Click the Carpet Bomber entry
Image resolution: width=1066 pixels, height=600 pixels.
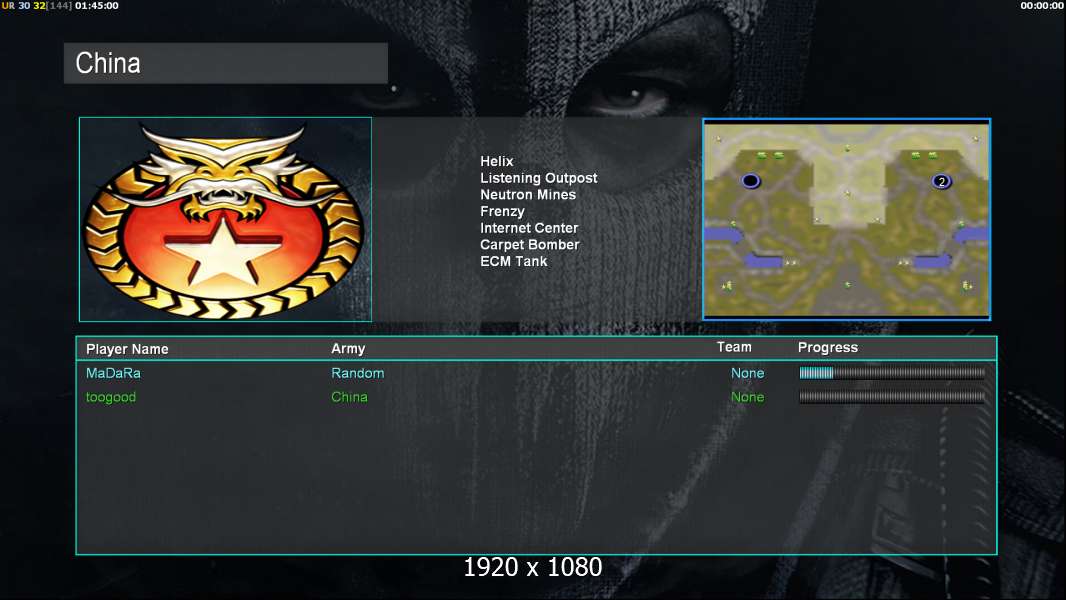coord(530,245)
